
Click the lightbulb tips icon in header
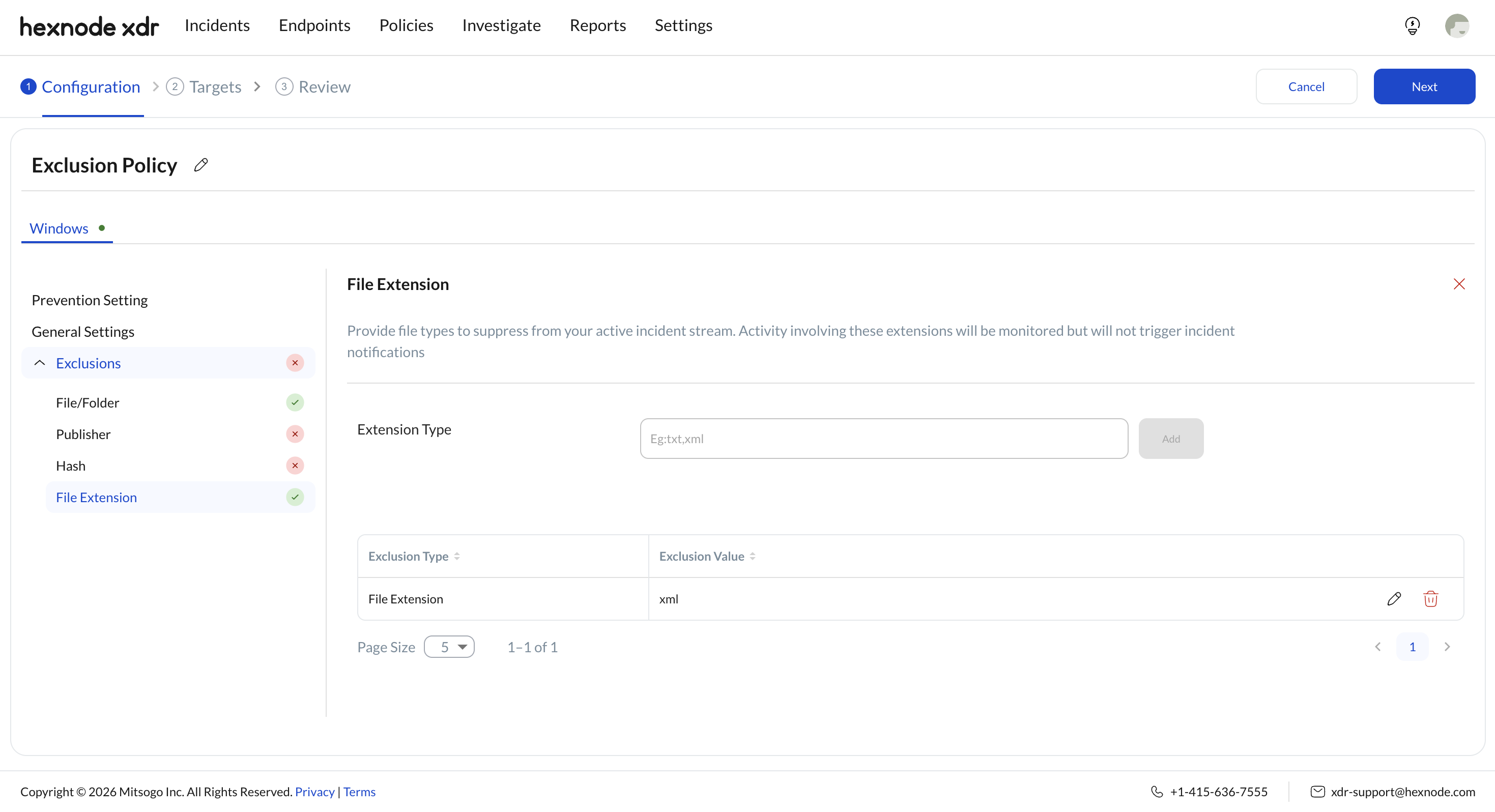pos(1412,26)
